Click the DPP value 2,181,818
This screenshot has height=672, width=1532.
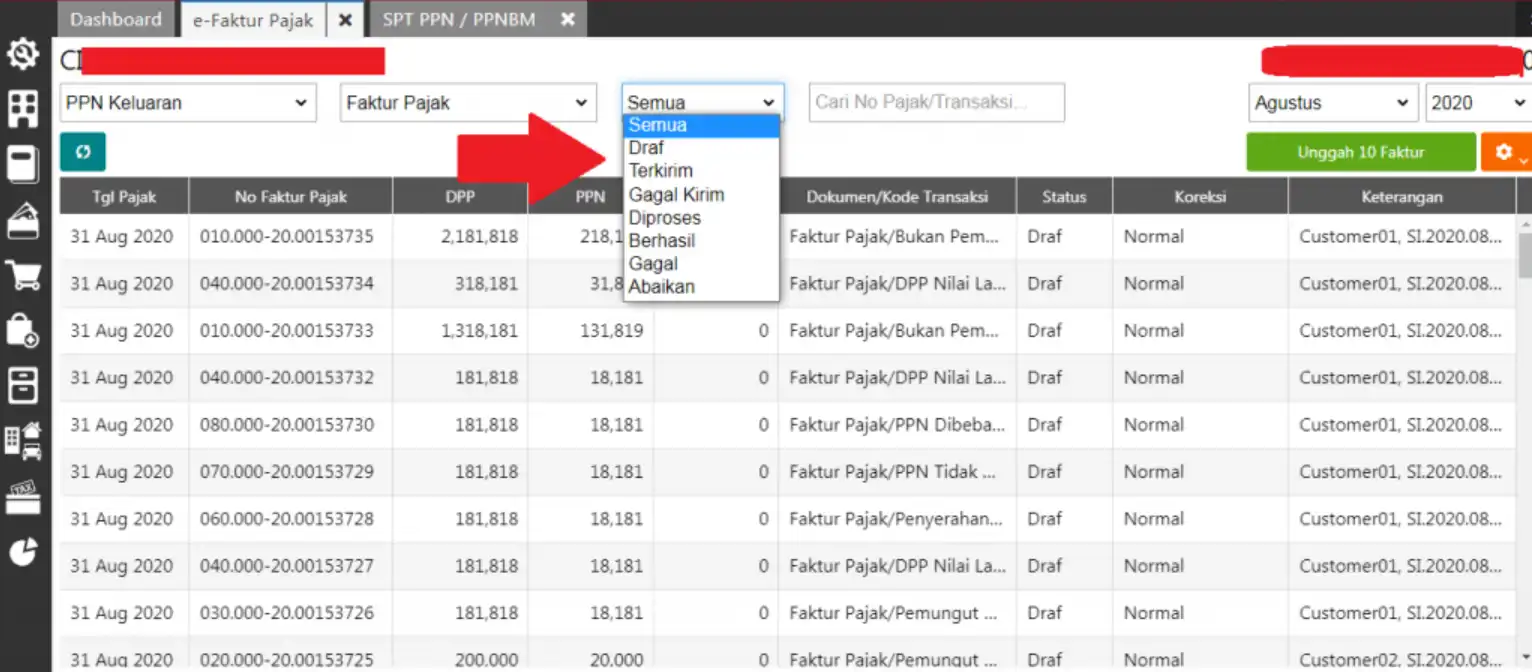(480, 237)
